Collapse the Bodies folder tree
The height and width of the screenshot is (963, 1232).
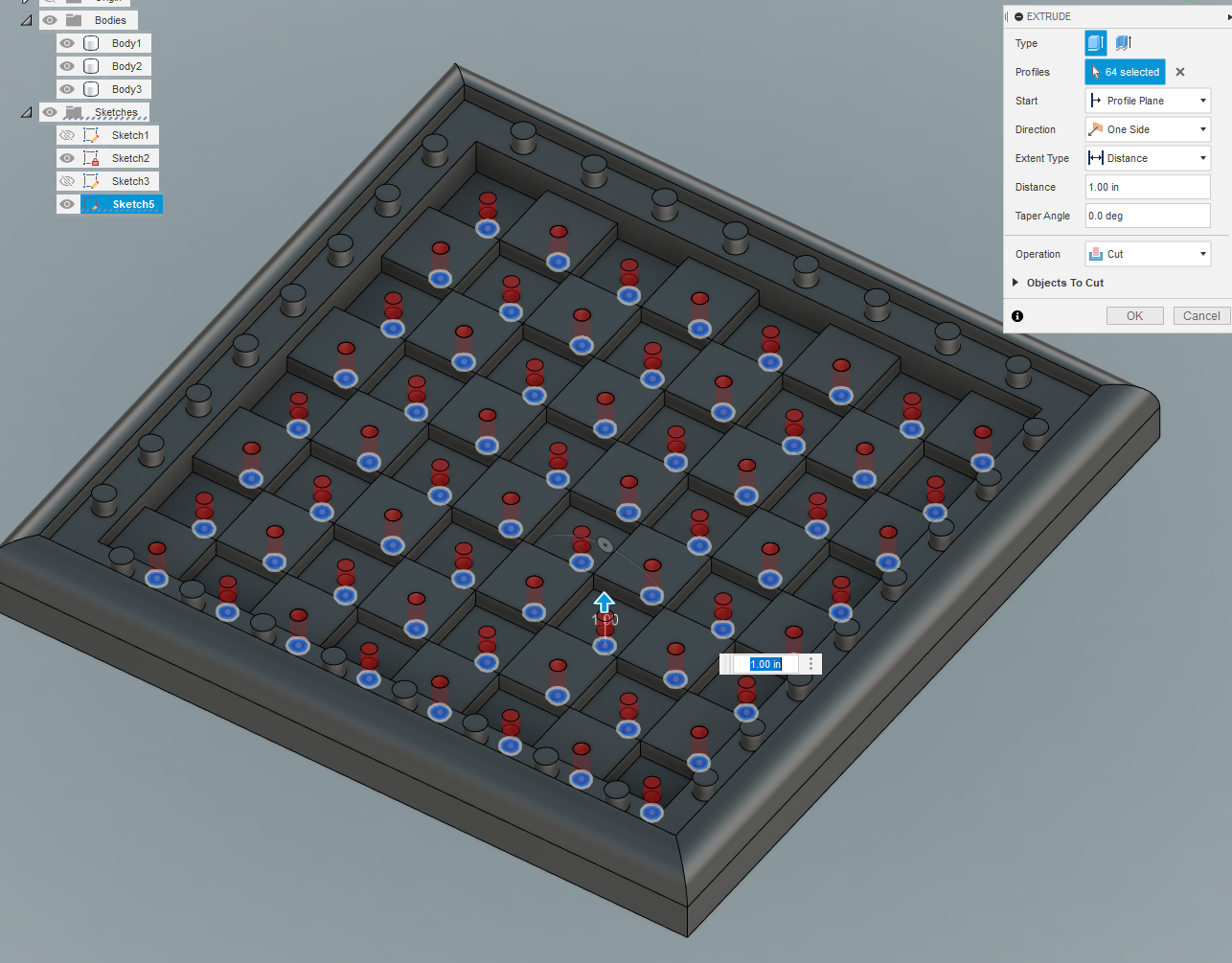pos(27,20)
